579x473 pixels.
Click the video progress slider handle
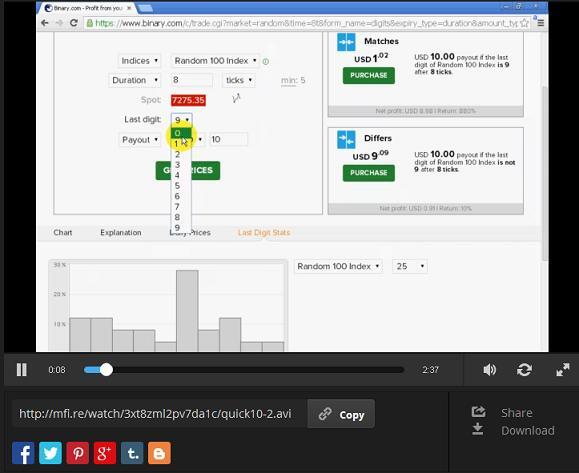(x=106, y=370)
